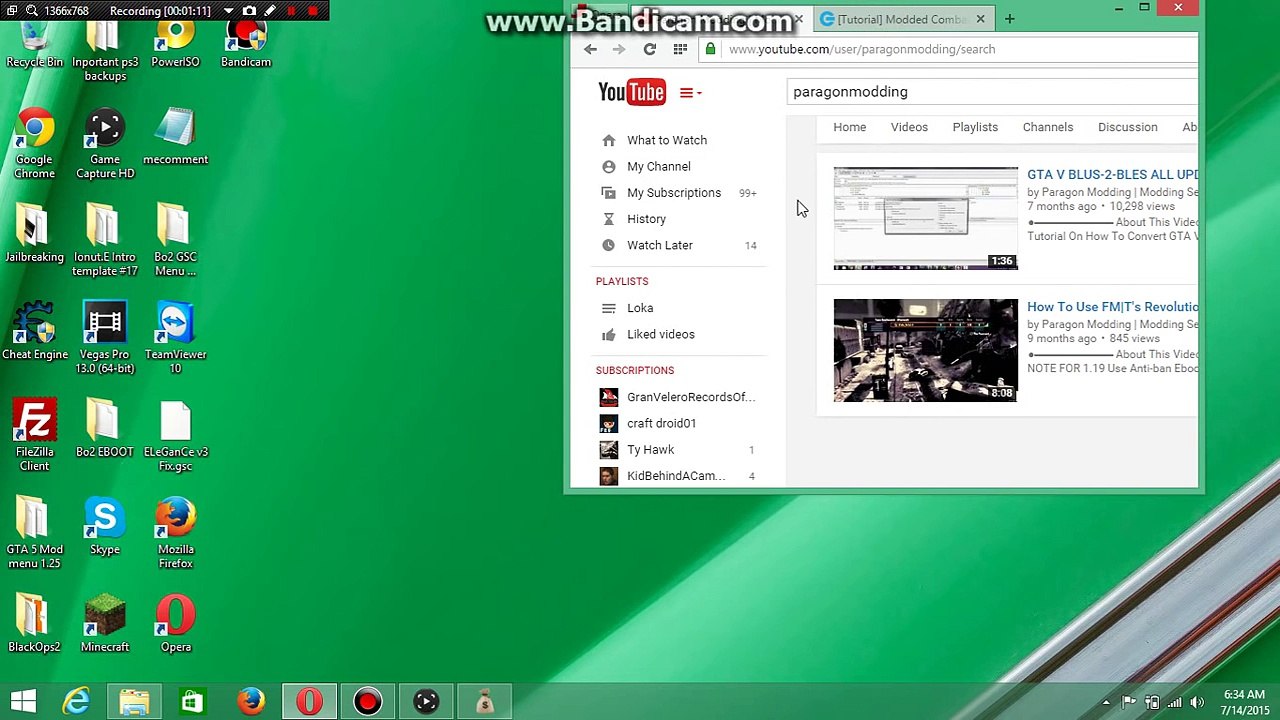Screen dimensions: 1280x720
Task: Open Ty Hawk subscription channel
Action: click(x=651, y=450)
